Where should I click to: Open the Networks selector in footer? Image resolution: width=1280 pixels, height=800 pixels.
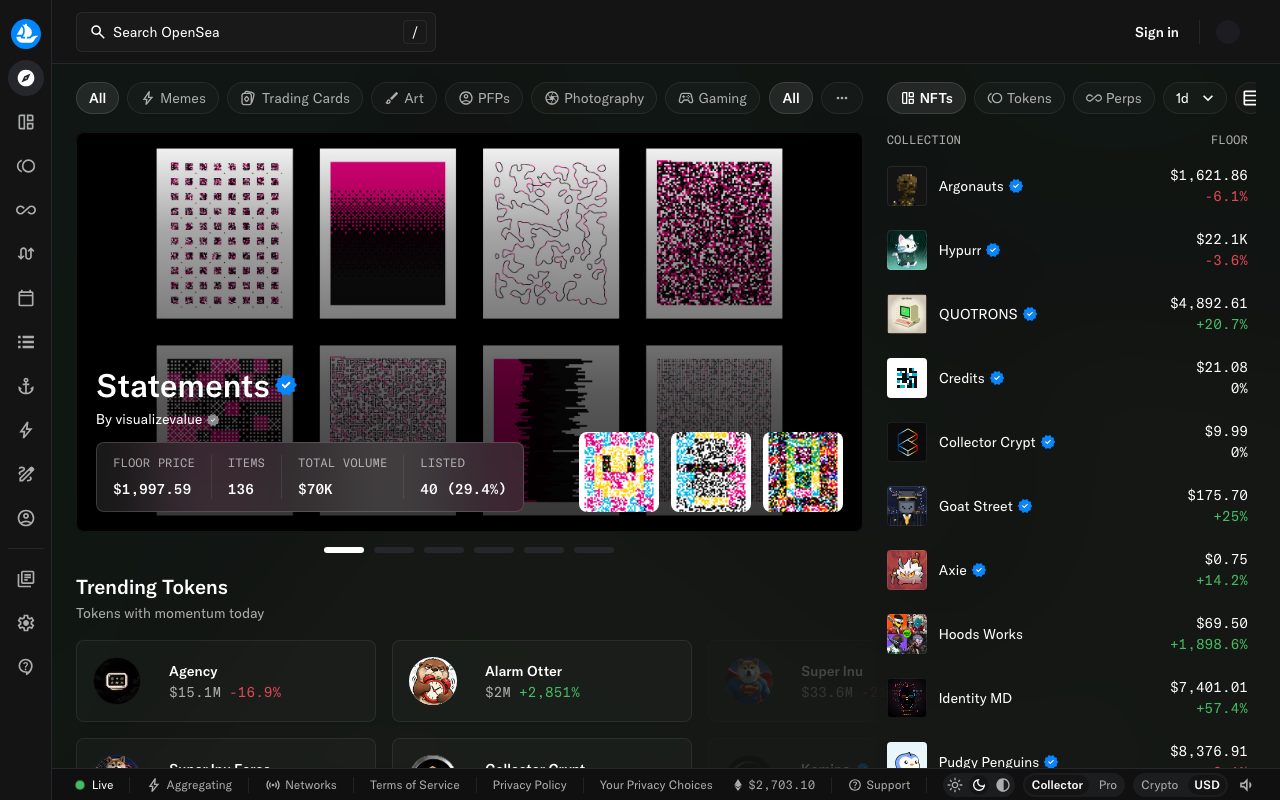click(x=301, y=785)
